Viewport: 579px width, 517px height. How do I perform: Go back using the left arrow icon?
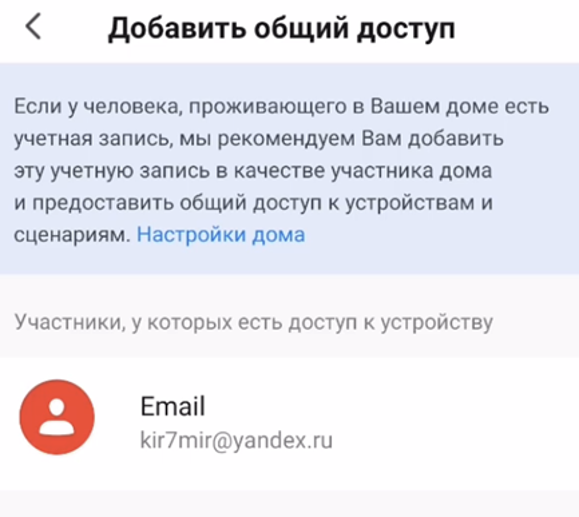[33, 26]
